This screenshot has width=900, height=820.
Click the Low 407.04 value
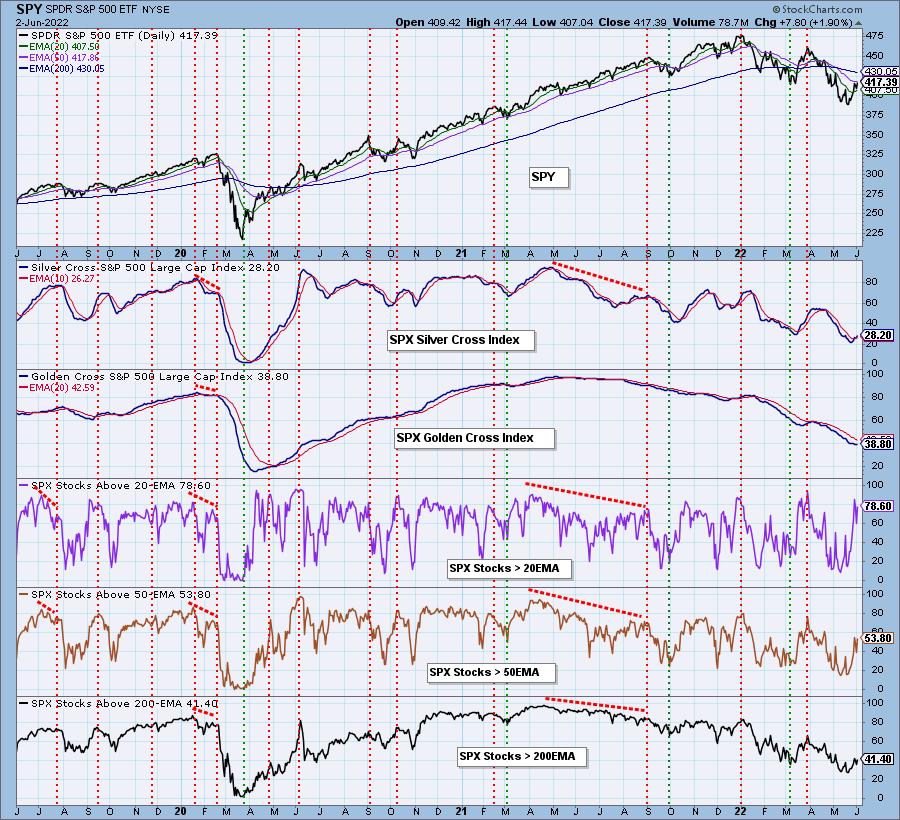(563, 22)
